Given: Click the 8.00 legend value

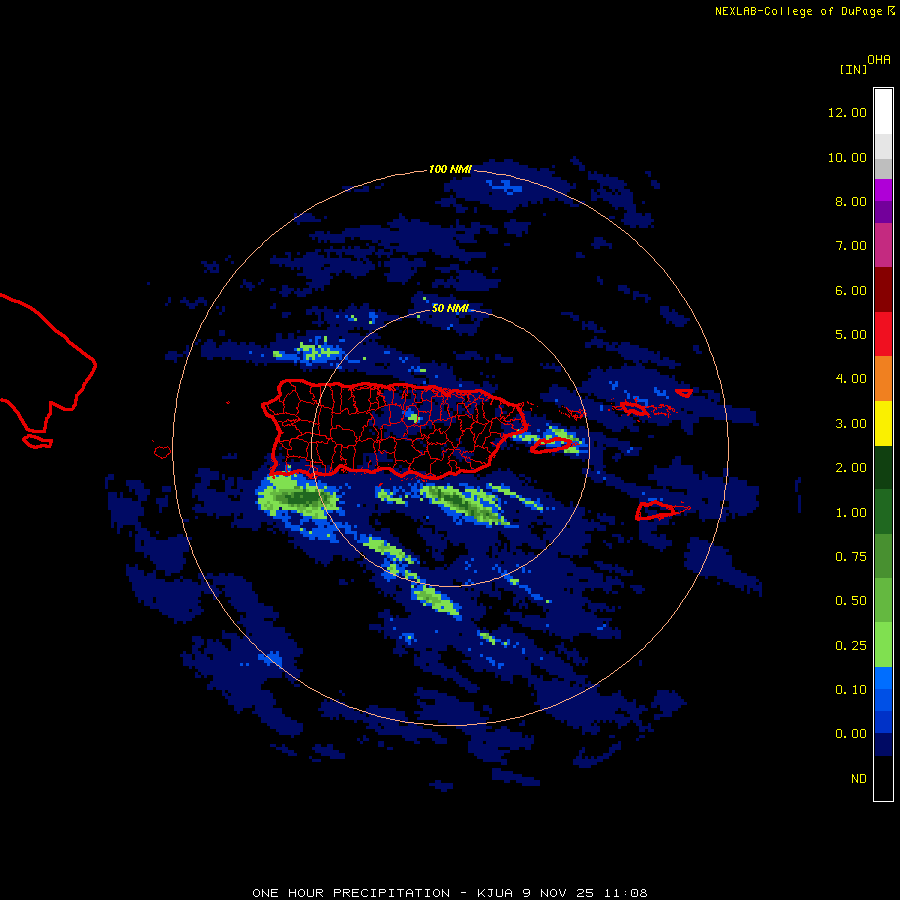Looking at the screenshot, I should pos(851,201).
